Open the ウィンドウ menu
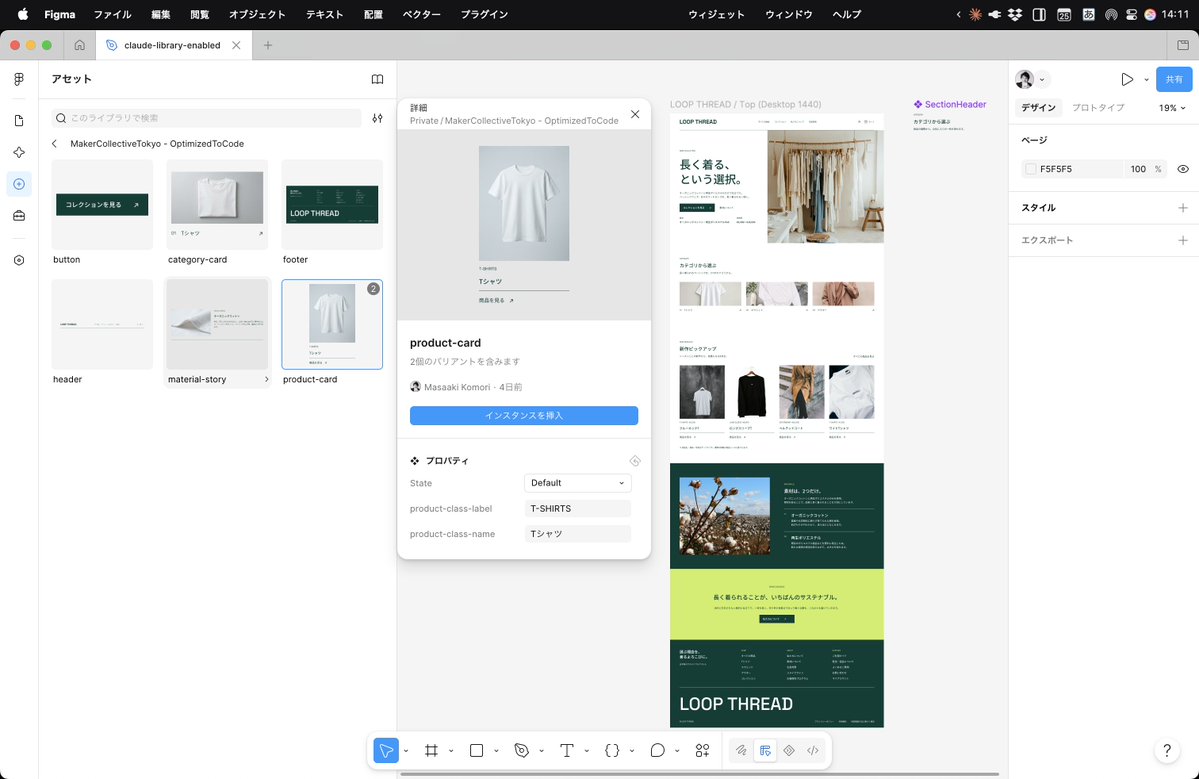 click(788, 15)
